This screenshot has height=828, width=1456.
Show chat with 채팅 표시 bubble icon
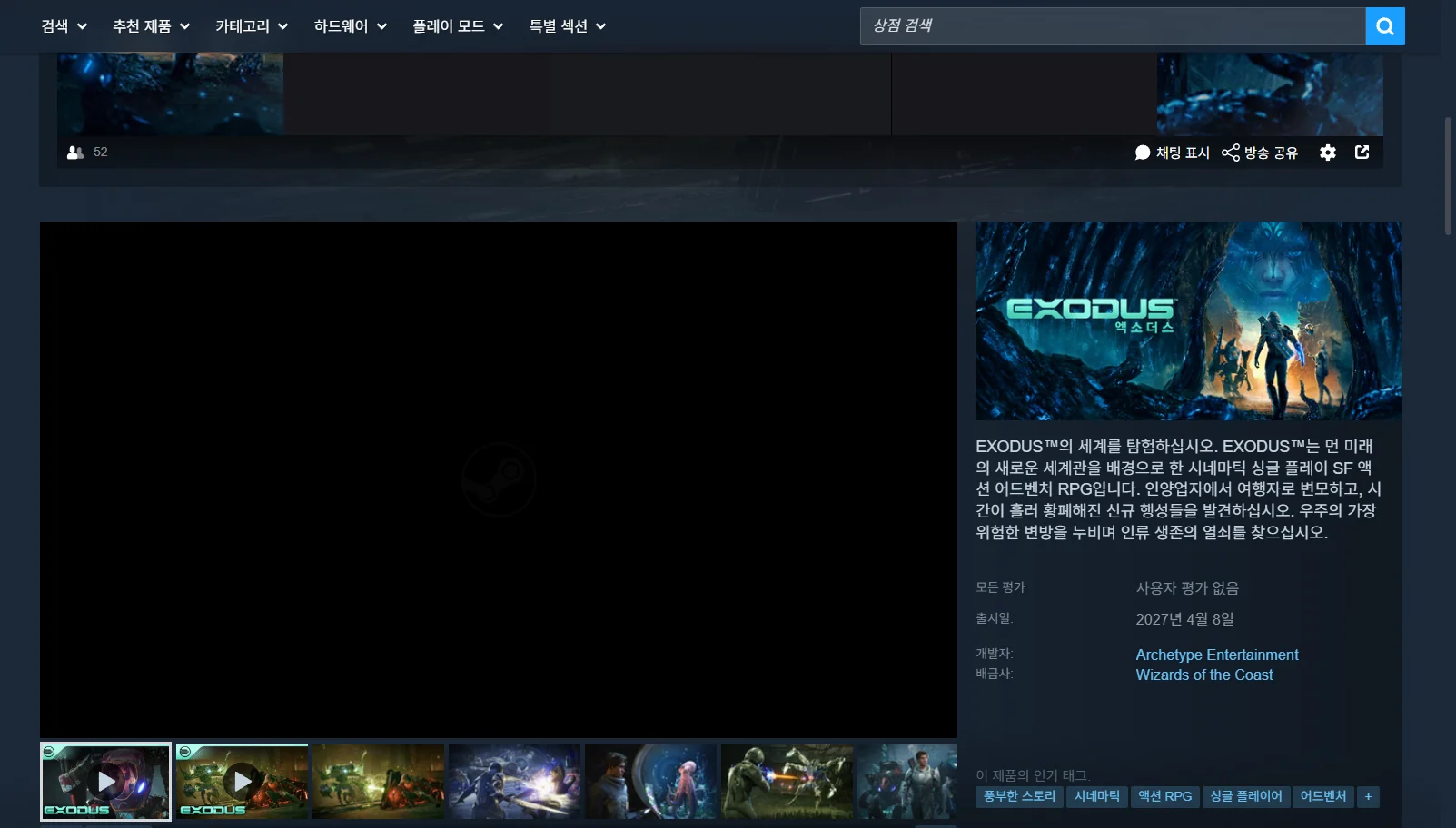tap(1143, 153)
